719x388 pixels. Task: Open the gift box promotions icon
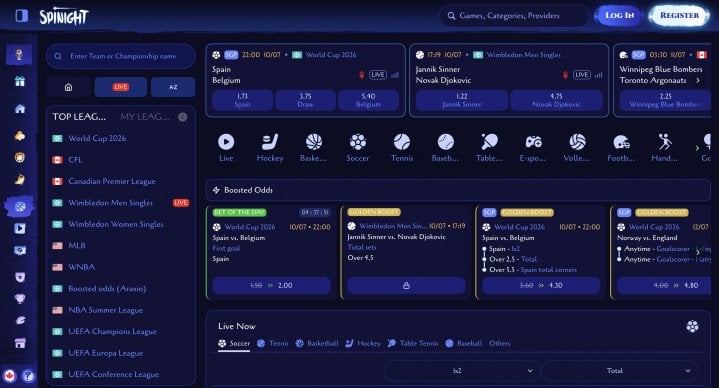point(20,82)
